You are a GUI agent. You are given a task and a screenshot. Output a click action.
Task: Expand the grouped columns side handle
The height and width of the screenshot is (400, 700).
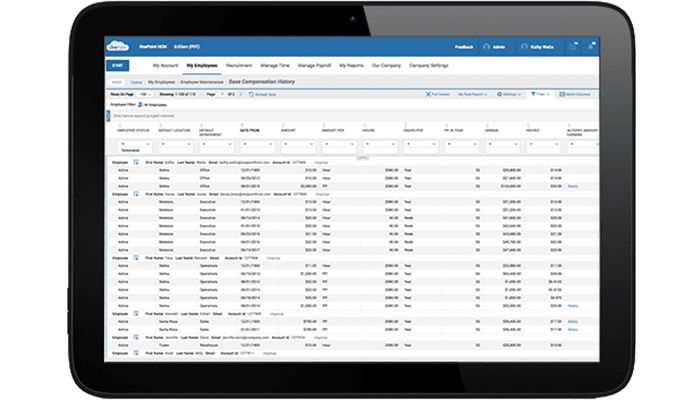(108, 116)
